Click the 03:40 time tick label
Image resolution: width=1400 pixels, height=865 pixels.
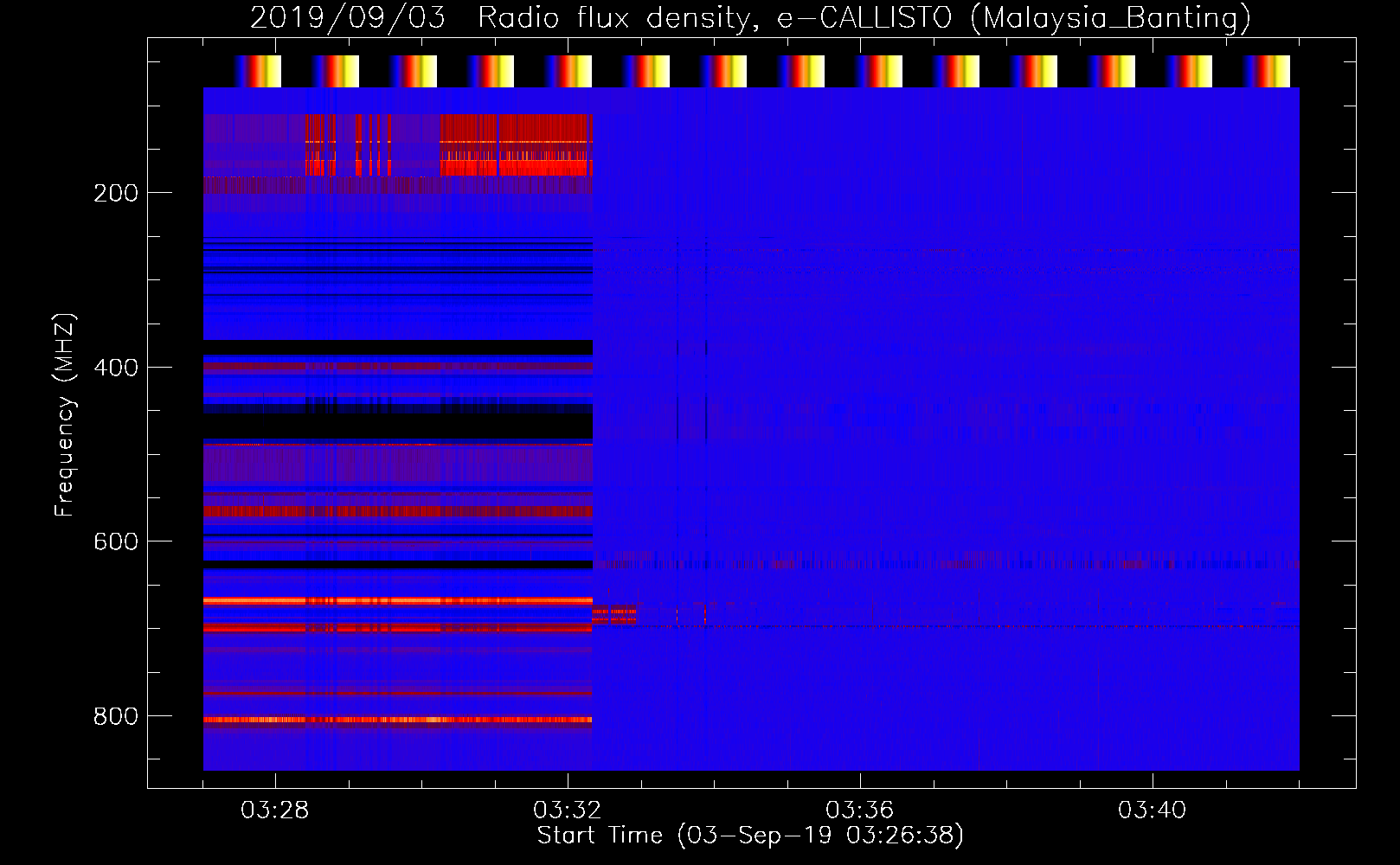point(1152,811)
